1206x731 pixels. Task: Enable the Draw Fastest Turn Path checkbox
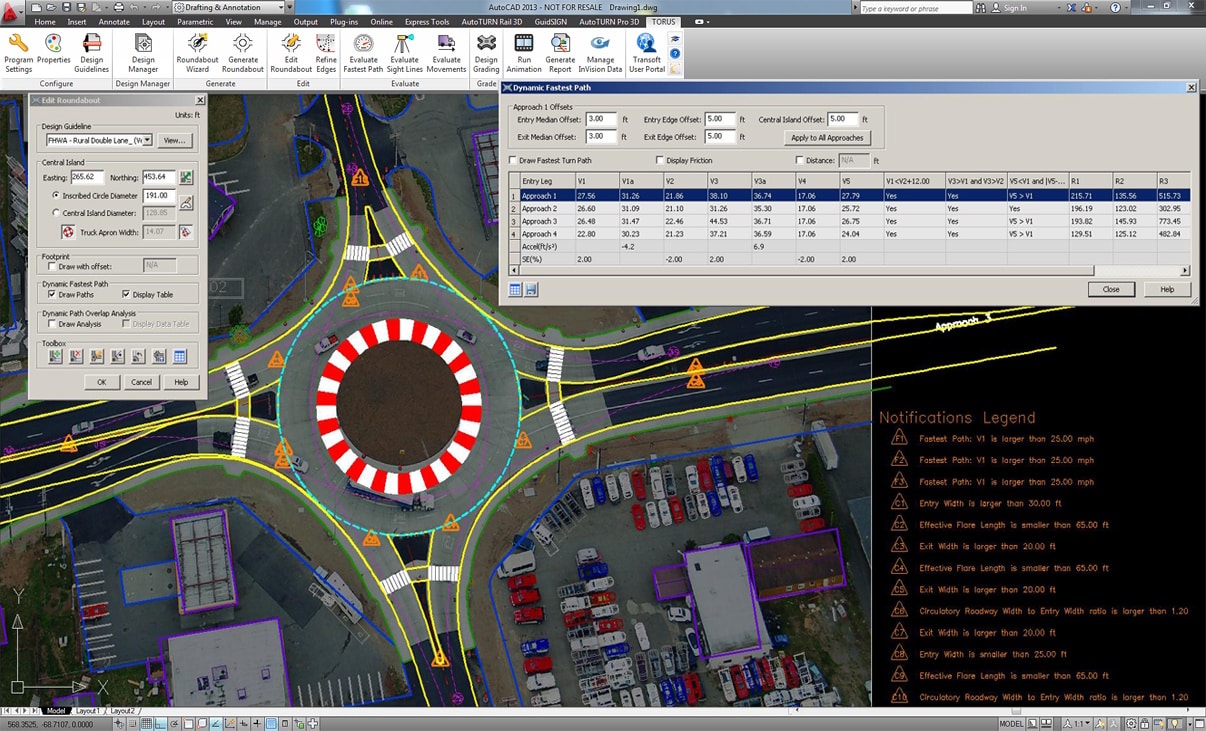514,160
